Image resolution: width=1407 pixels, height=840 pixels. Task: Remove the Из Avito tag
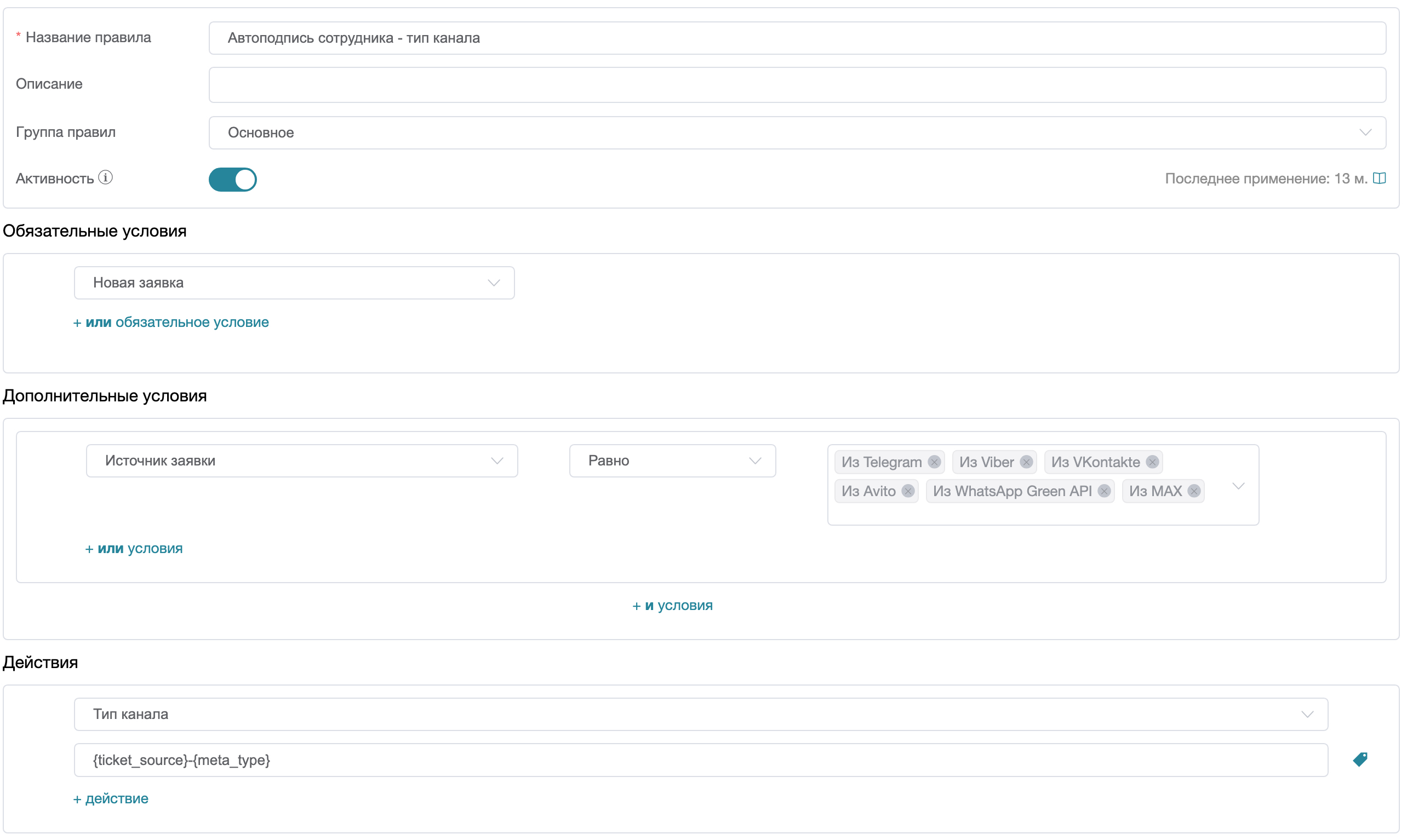(908, 491)
